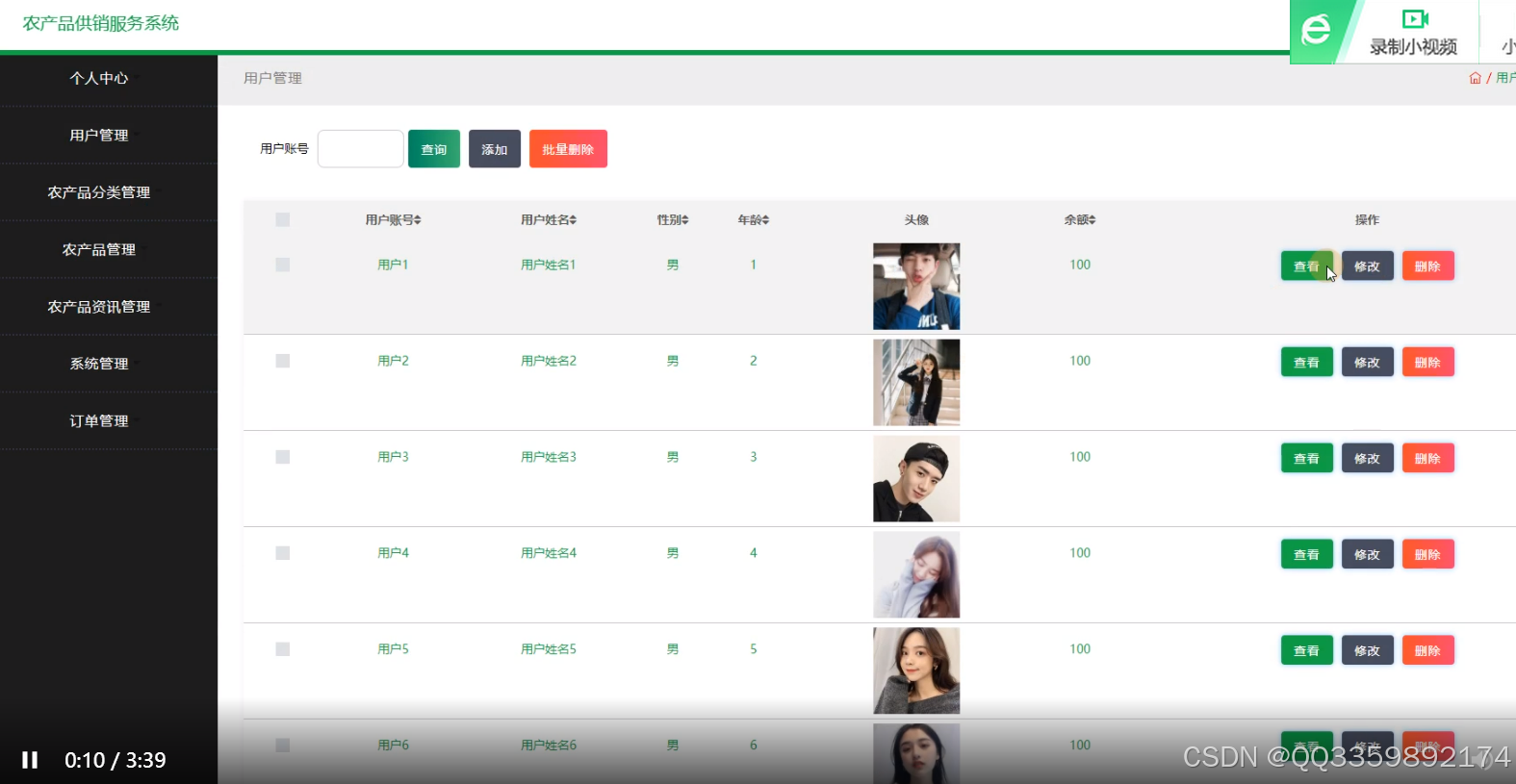Open the 用户管理 sidebar menu
This screenshot has width=1516, height=784.
click(x=99, y=136)
